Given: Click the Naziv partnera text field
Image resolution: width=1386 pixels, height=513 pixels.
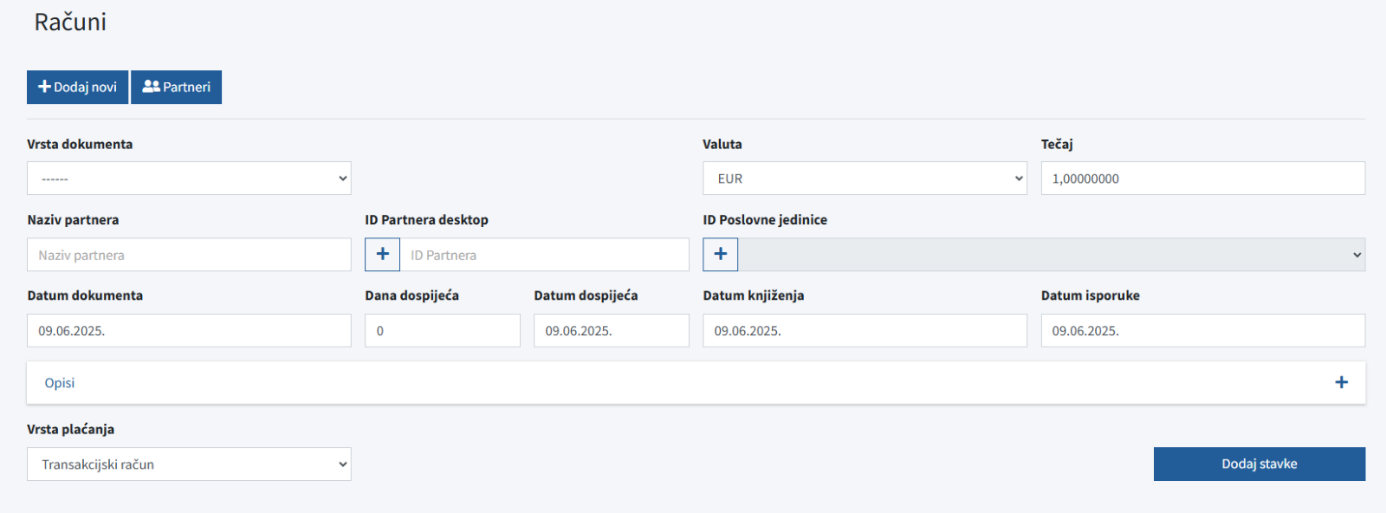Looking at the screenshot, I should pos(189,255).
